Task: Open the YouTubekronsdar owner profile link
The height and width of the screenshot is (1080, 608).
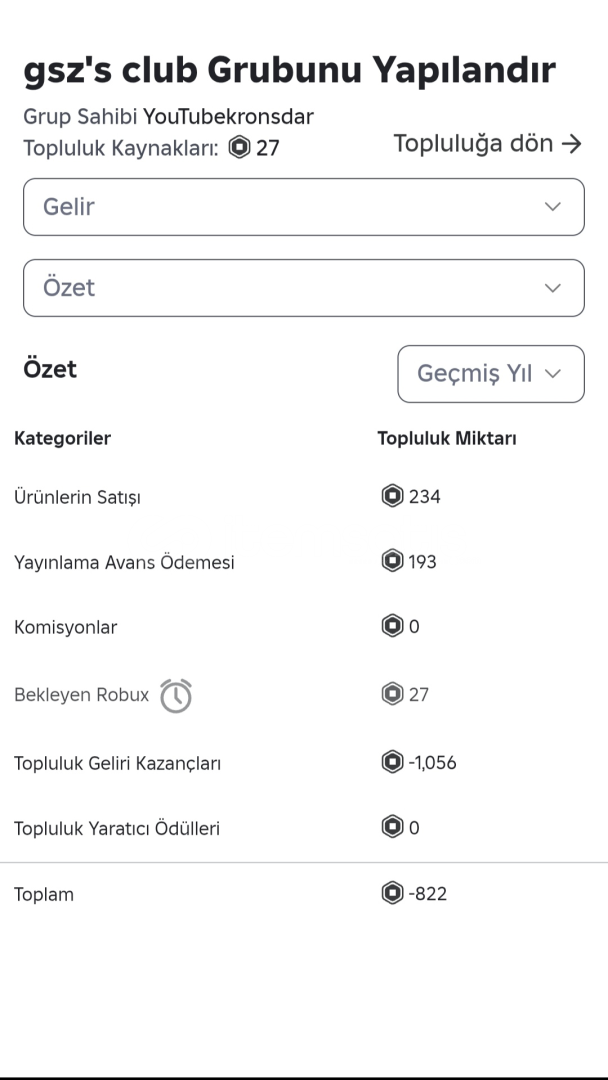Action: point(228,117)
